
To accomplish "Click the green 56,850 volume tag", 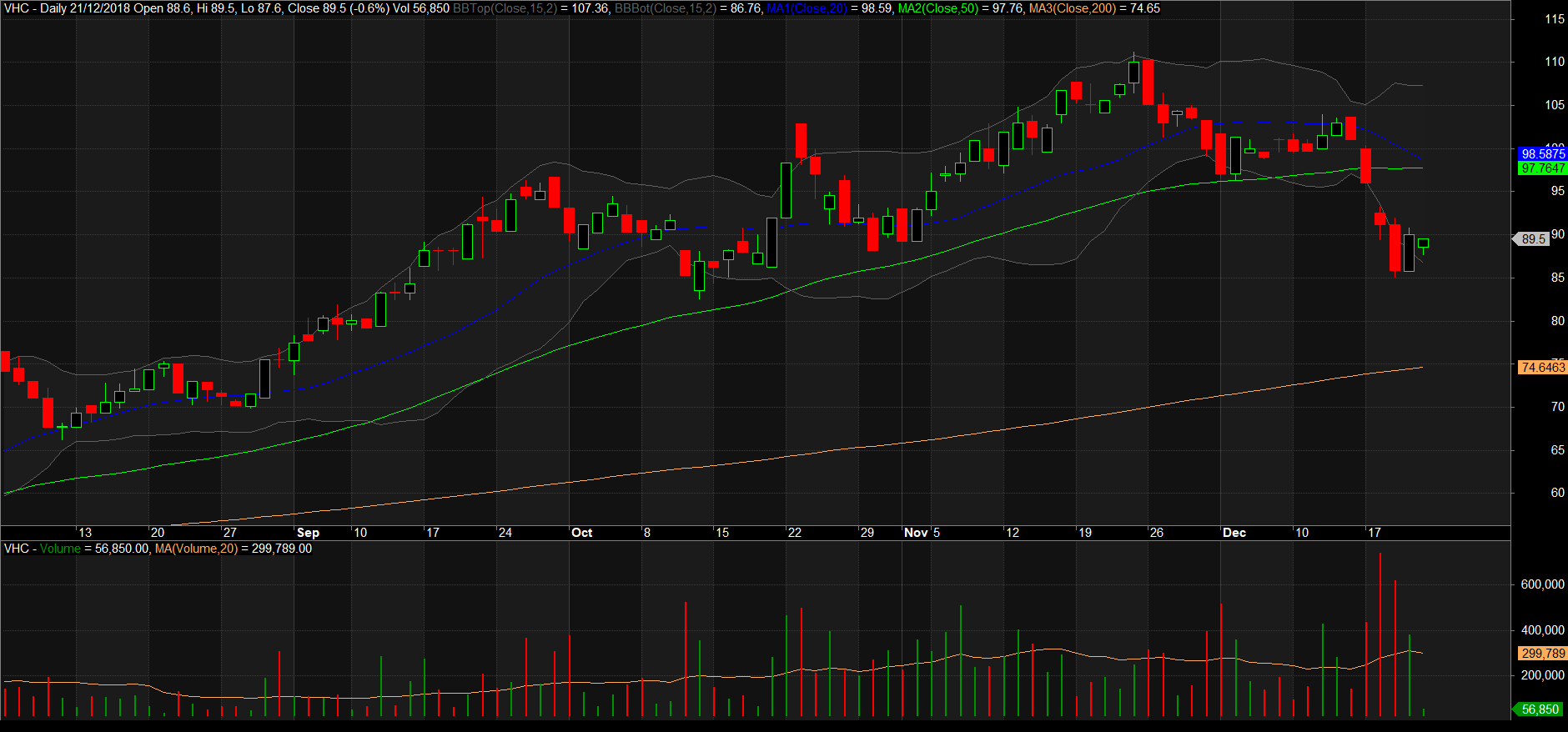I will coord(1539,709).
